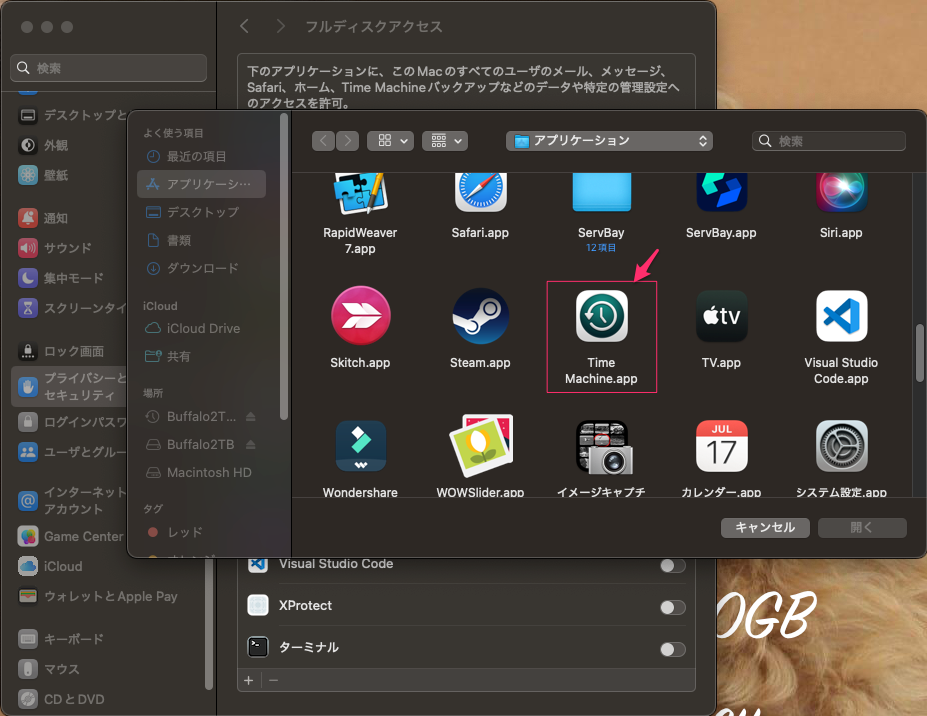Viewport: 927px width, 716px height.
Task: Select the Steam.app icon
Action: pyautogui.click(x=480, y=316)
